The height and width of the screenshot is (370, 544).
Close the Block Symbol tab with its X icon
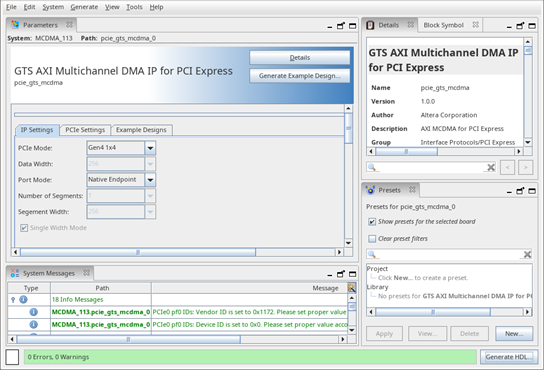click(x=476, y=25)
